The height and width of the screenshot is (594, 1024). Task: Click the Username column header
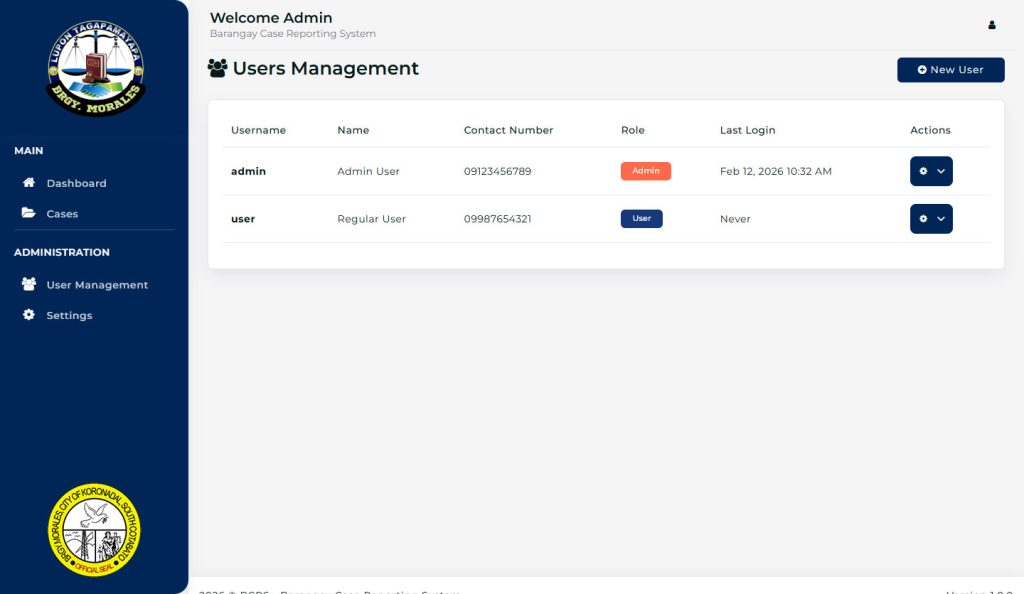tap(258, 130)
